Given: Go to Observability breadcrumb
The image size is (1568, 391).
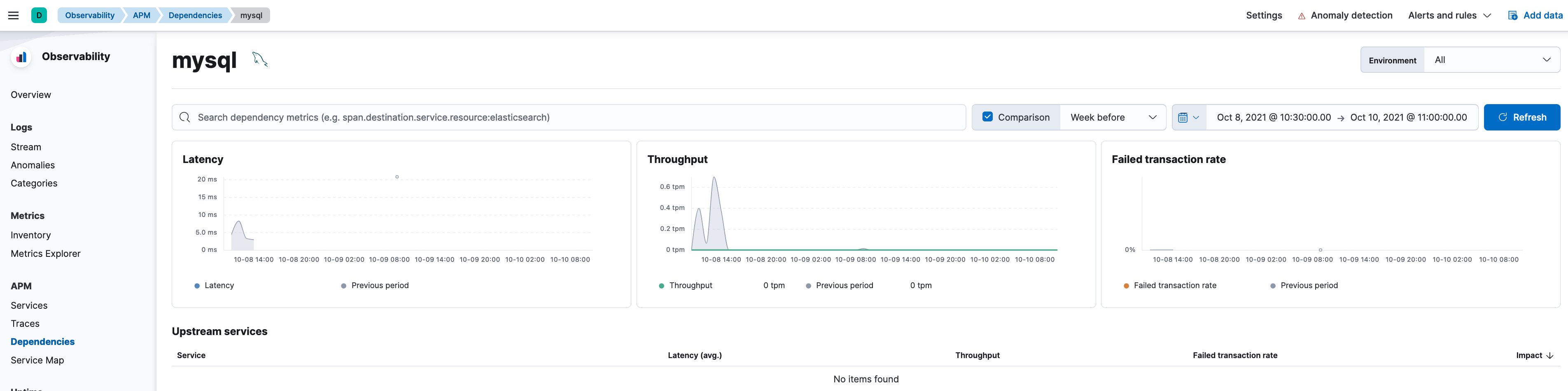Looking at the screenshot, I should 90,15.
